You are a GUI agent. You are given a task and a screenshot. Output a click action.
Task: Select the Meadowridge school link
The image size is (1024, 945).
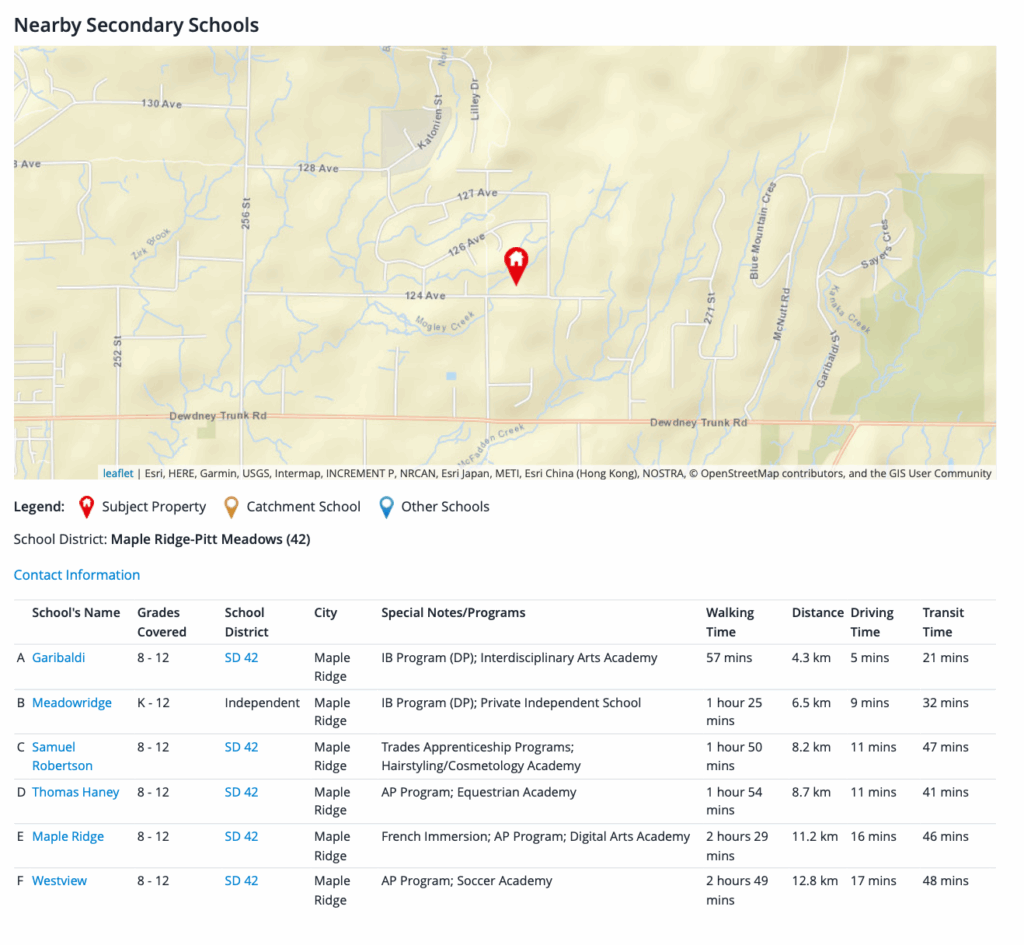pyautogui.click(x=72, y=703)
